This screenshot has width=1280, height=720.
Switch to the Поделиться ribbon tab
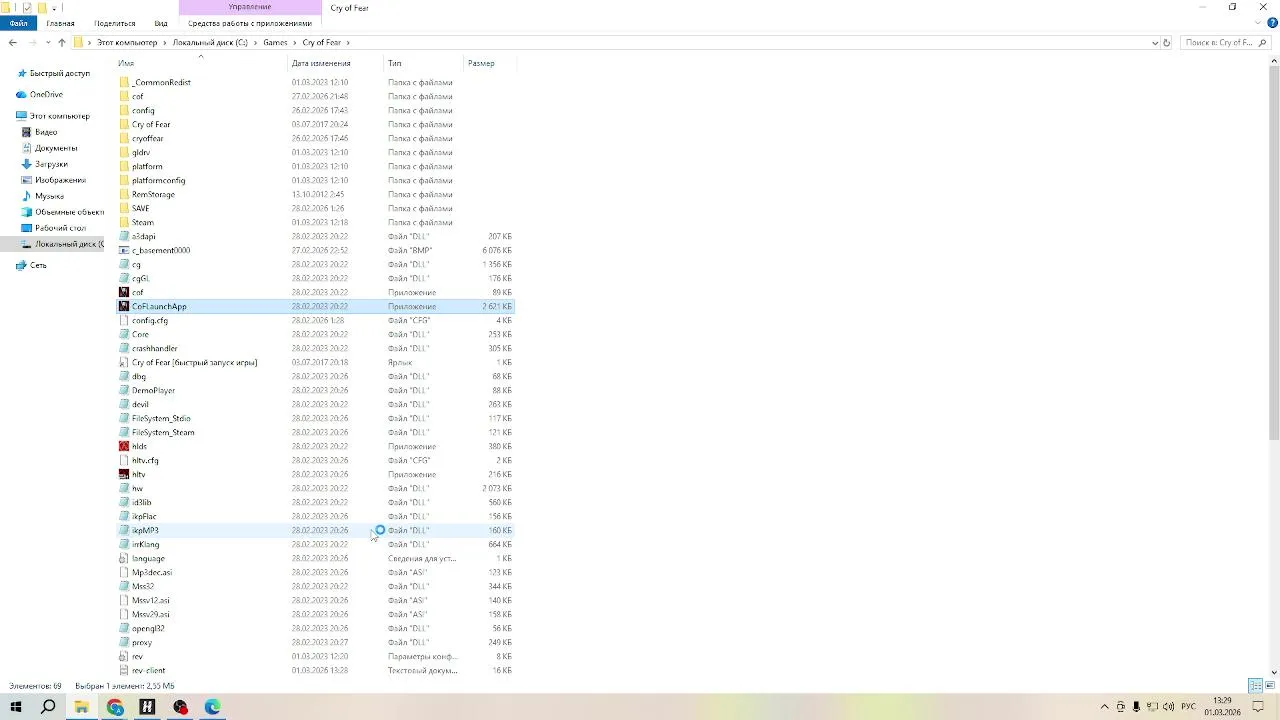(x=115, y=23)
